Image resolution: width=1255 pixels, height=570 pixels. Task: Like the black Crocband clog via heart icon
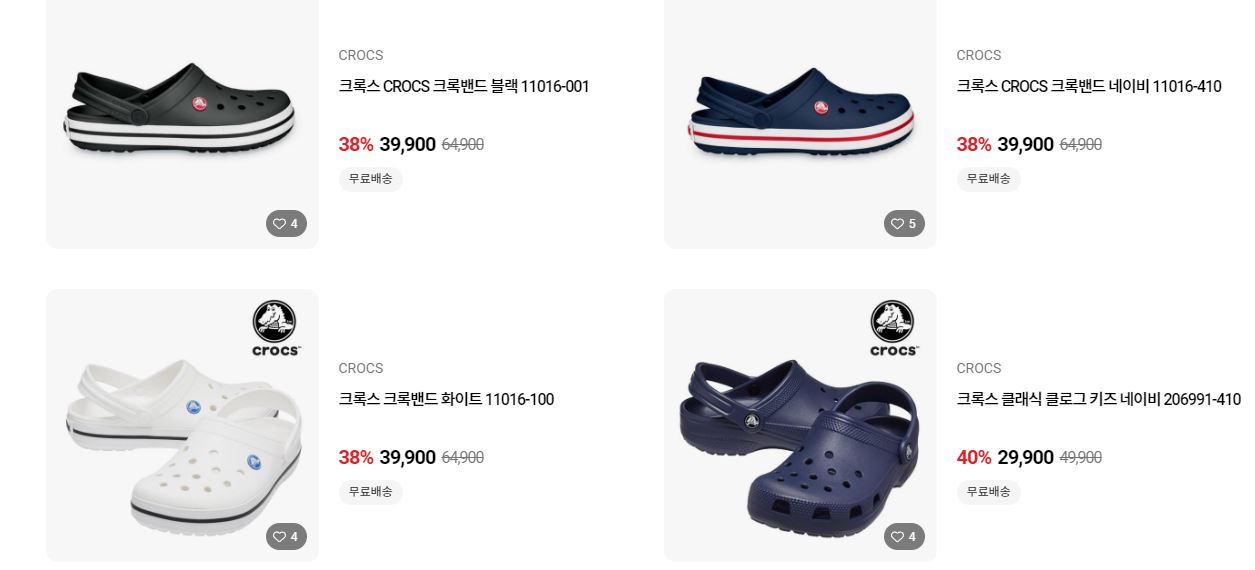coord(286,224)
